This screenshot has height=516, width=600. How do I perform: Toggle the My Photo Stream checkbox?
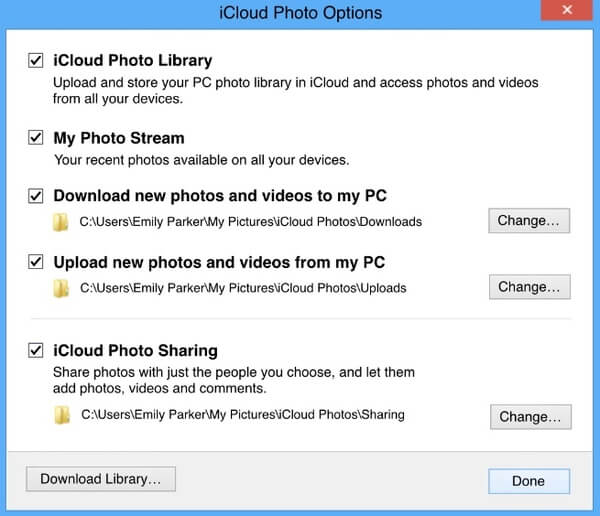tap(37, 138)
